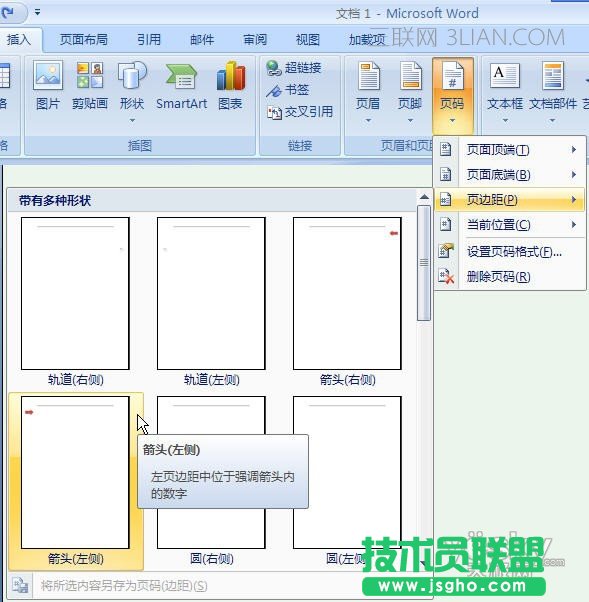The width and height of the screenshot is (589, 602).
Task: Expand the Footer (页脚) dropdown arrow
Action: tap(410, 121)
